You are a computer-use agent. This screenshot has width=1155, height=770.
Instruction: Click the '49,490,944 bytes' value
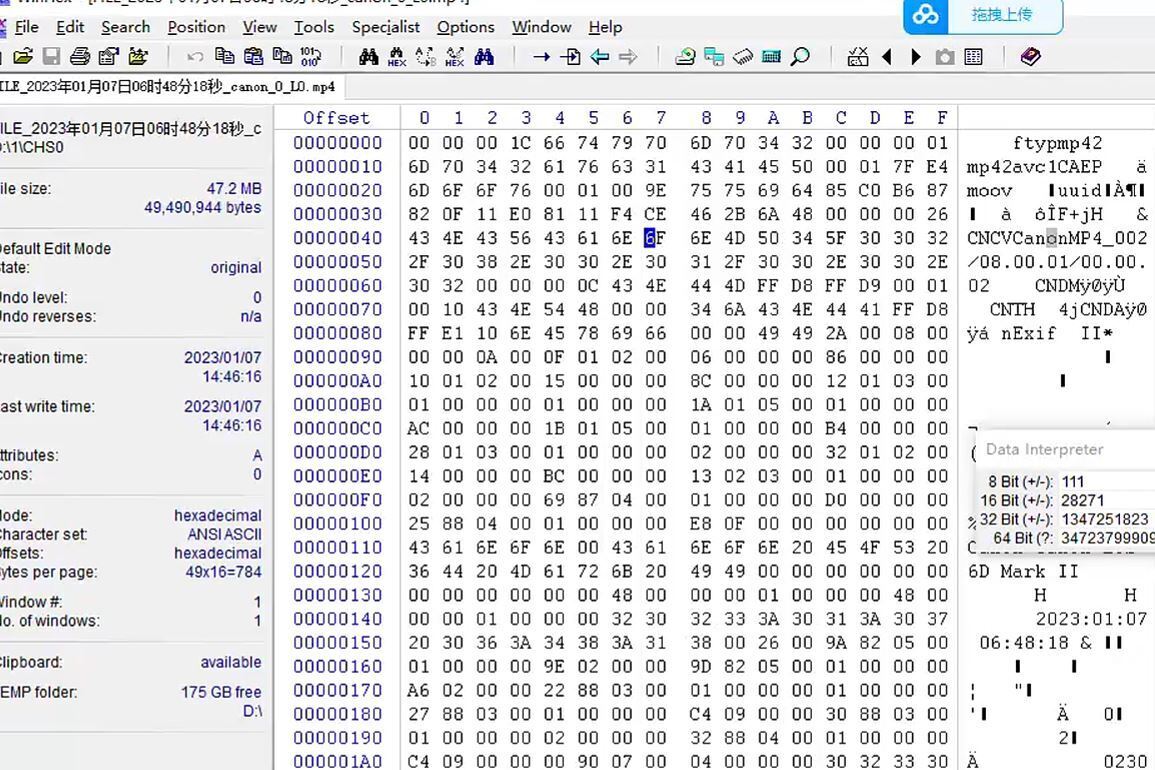(x=203, y=208)
